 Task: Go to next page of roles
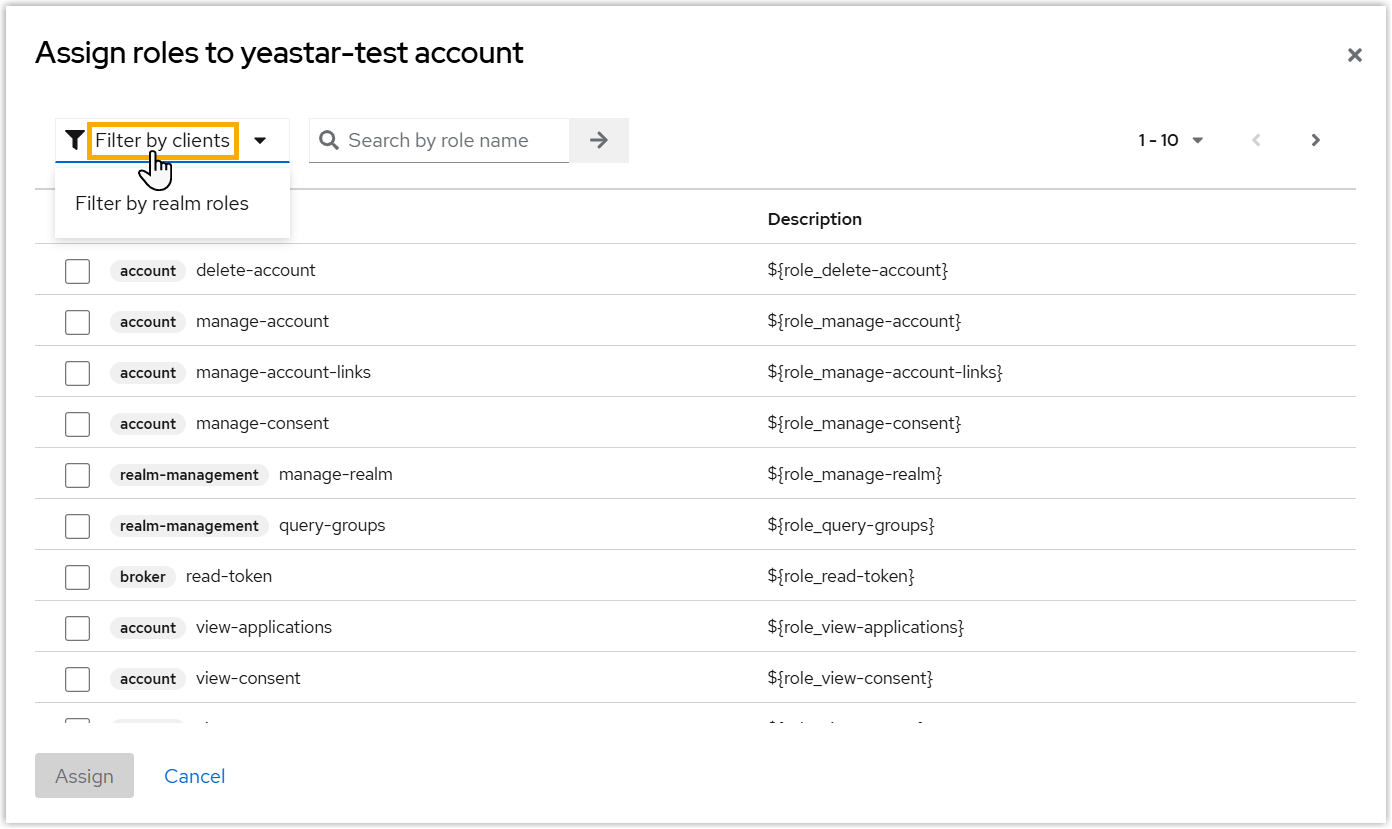click(1316, 141)
